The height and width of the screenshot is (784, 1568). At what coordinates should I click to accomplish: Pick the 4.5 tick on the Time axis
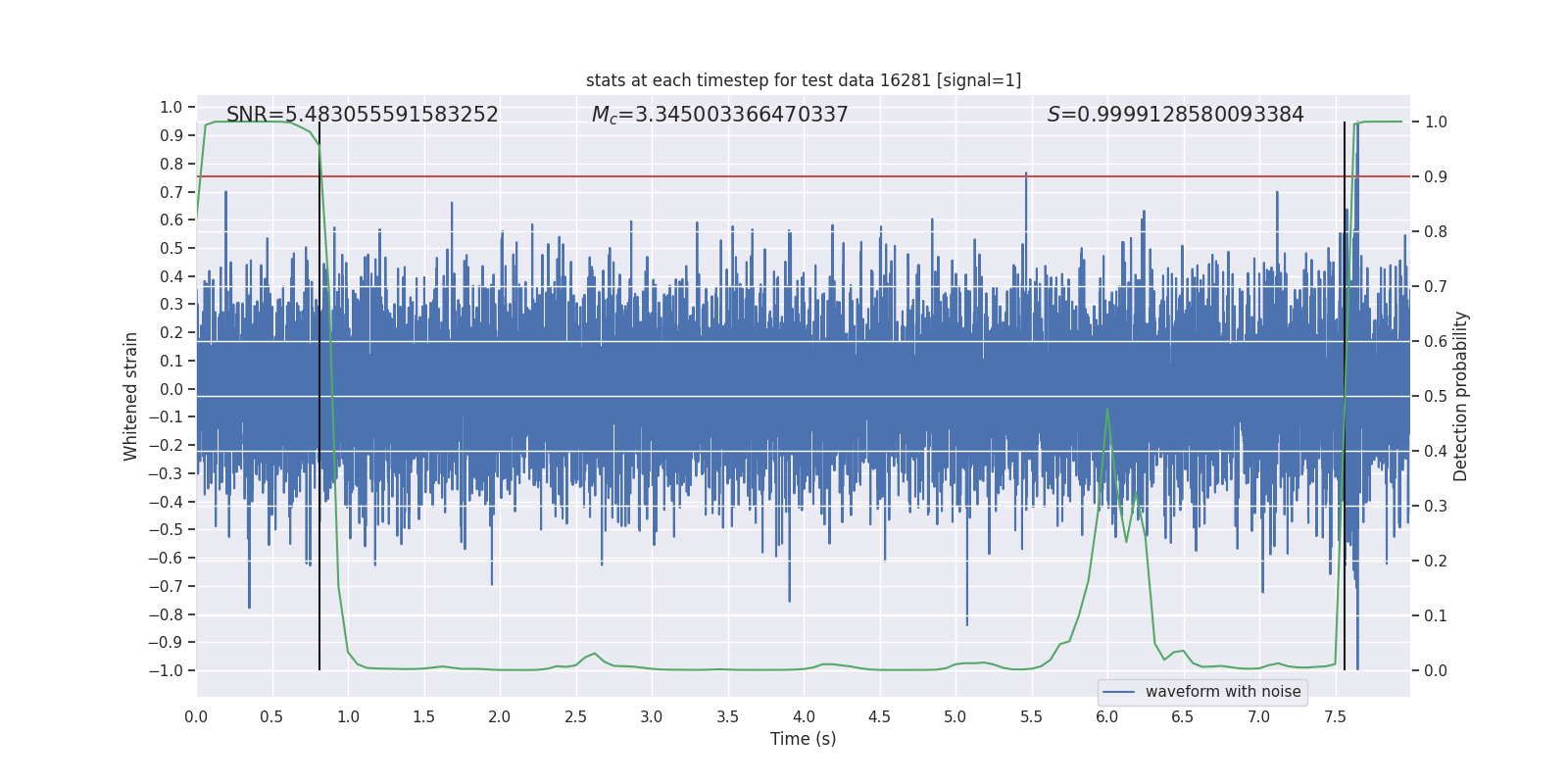pyautogui.click(x=879, y=716)
